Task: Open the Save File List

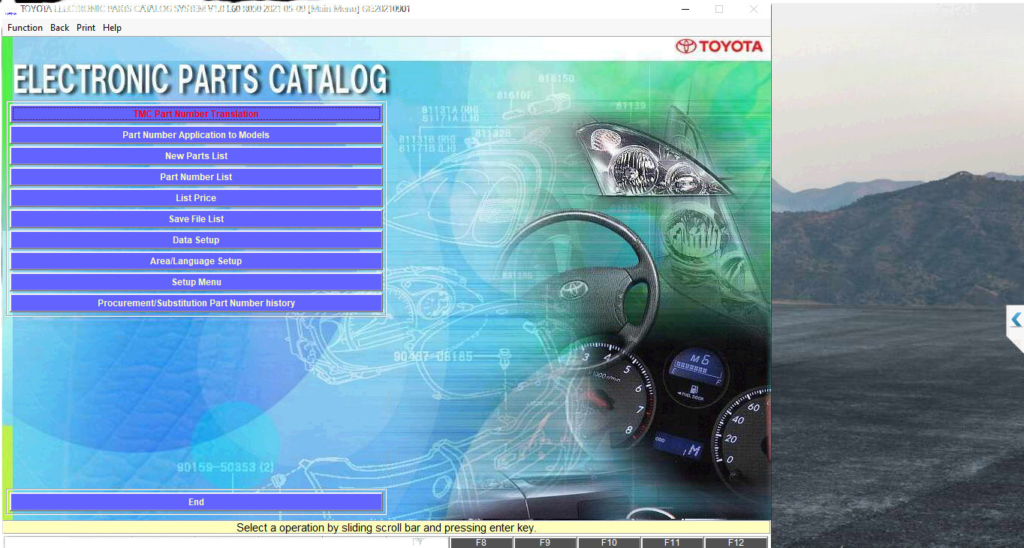Action: click(196, 219)
